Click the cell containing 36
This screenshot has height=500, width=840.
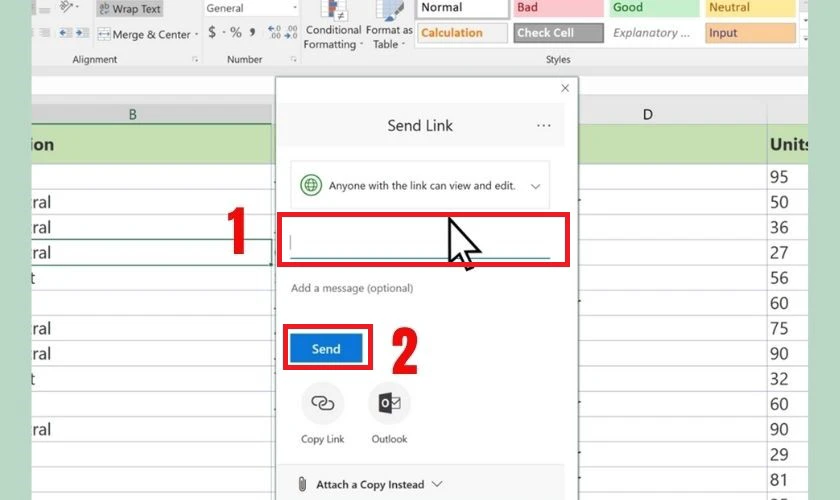pyautogui.click(x=788, y=227)
